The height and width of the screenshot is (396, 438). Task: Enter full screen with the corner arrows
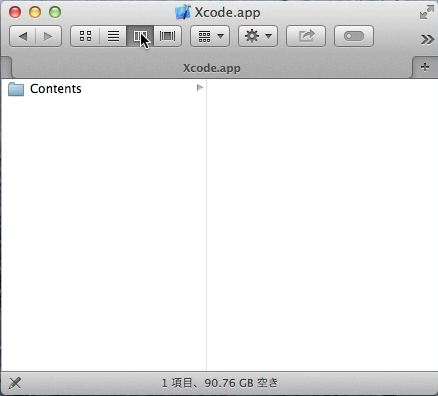(427, 12)
